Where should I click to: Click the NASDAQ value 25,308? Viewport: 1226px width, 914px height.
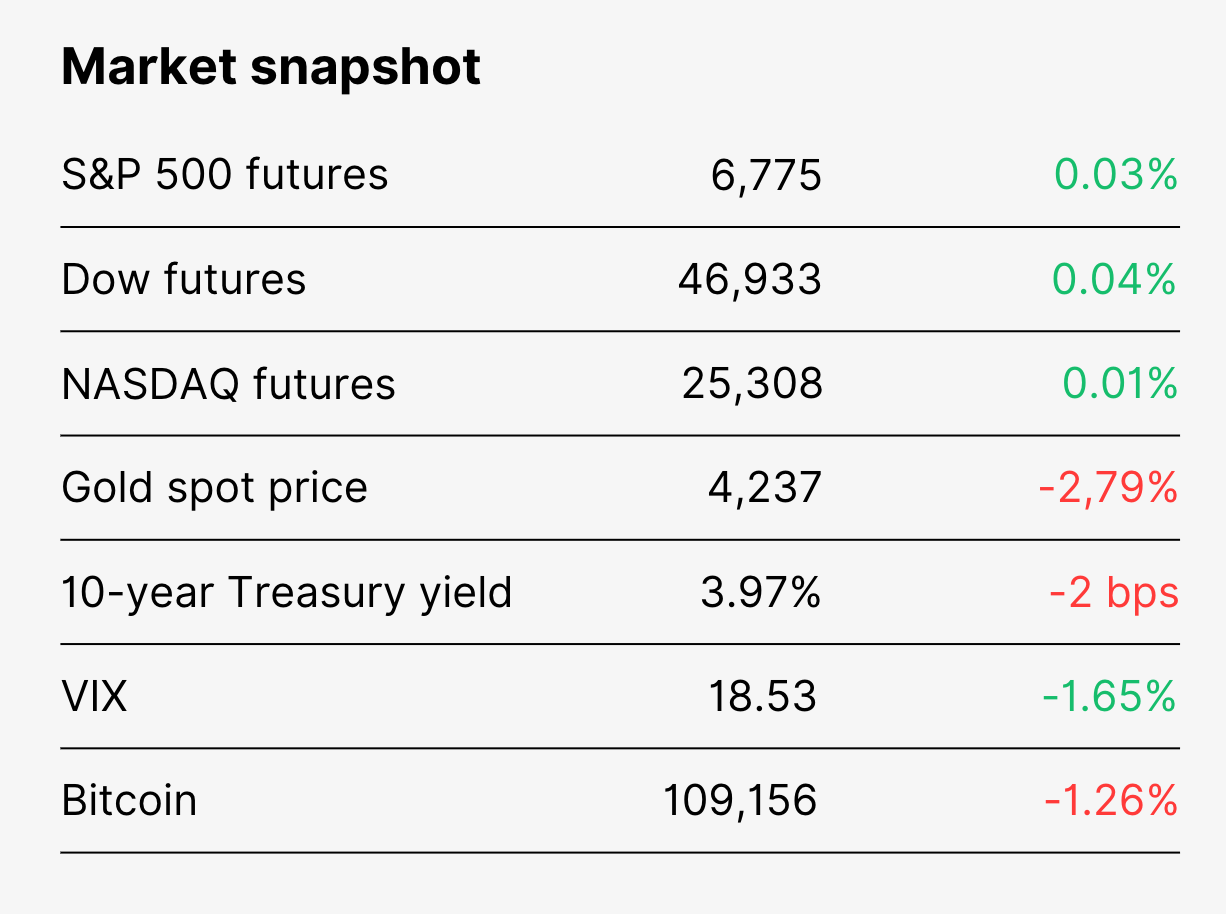point(752,384)
